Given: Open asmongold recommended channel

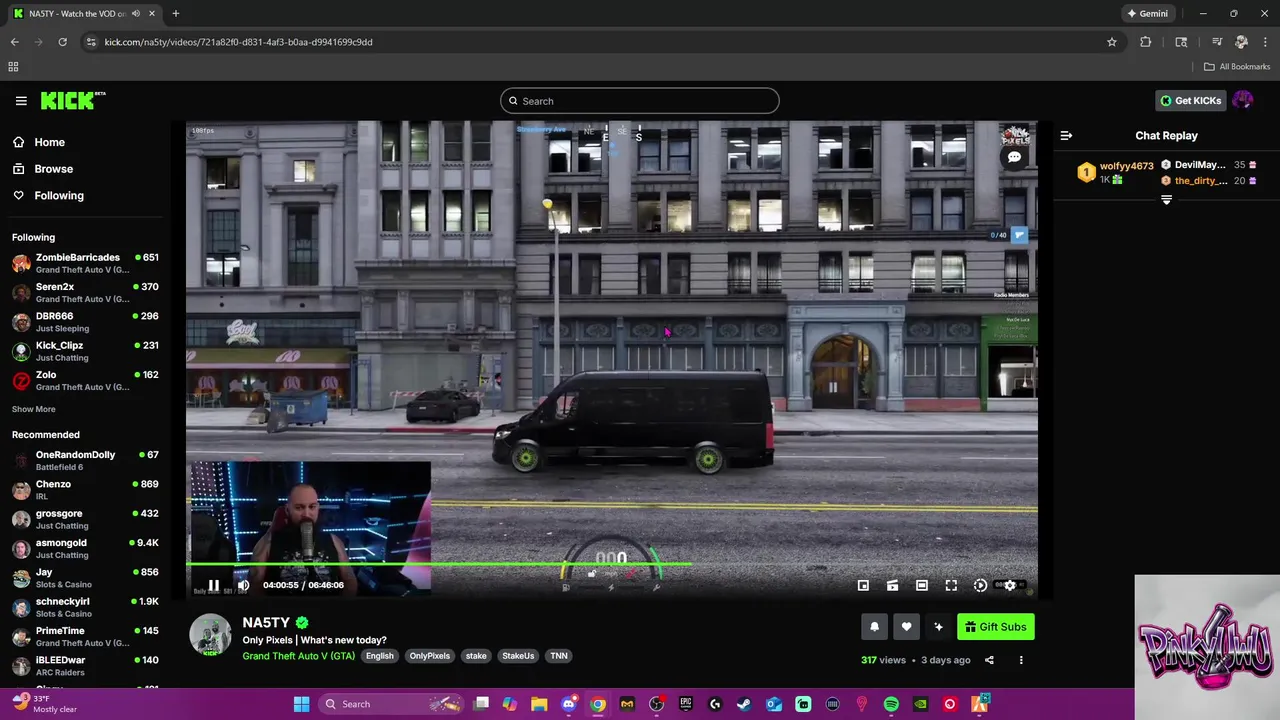Looking at the screenshot, I should [85, 549].
